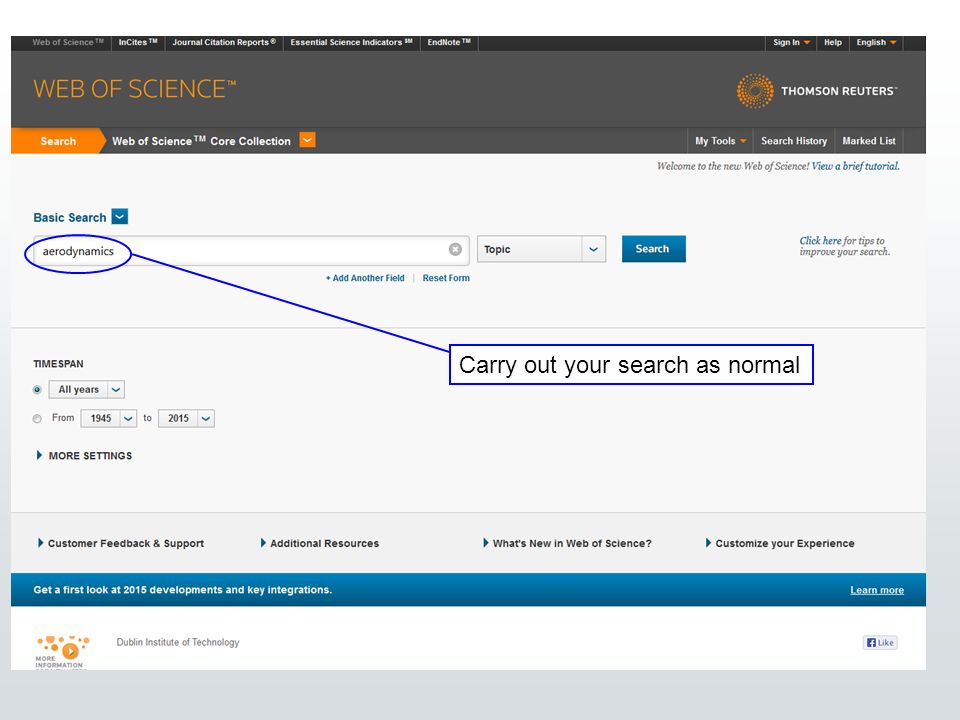The width and height of the screenshot is (960, 720).
Task: Expand Customize your Experience section
Action: [x=779, y=543]
